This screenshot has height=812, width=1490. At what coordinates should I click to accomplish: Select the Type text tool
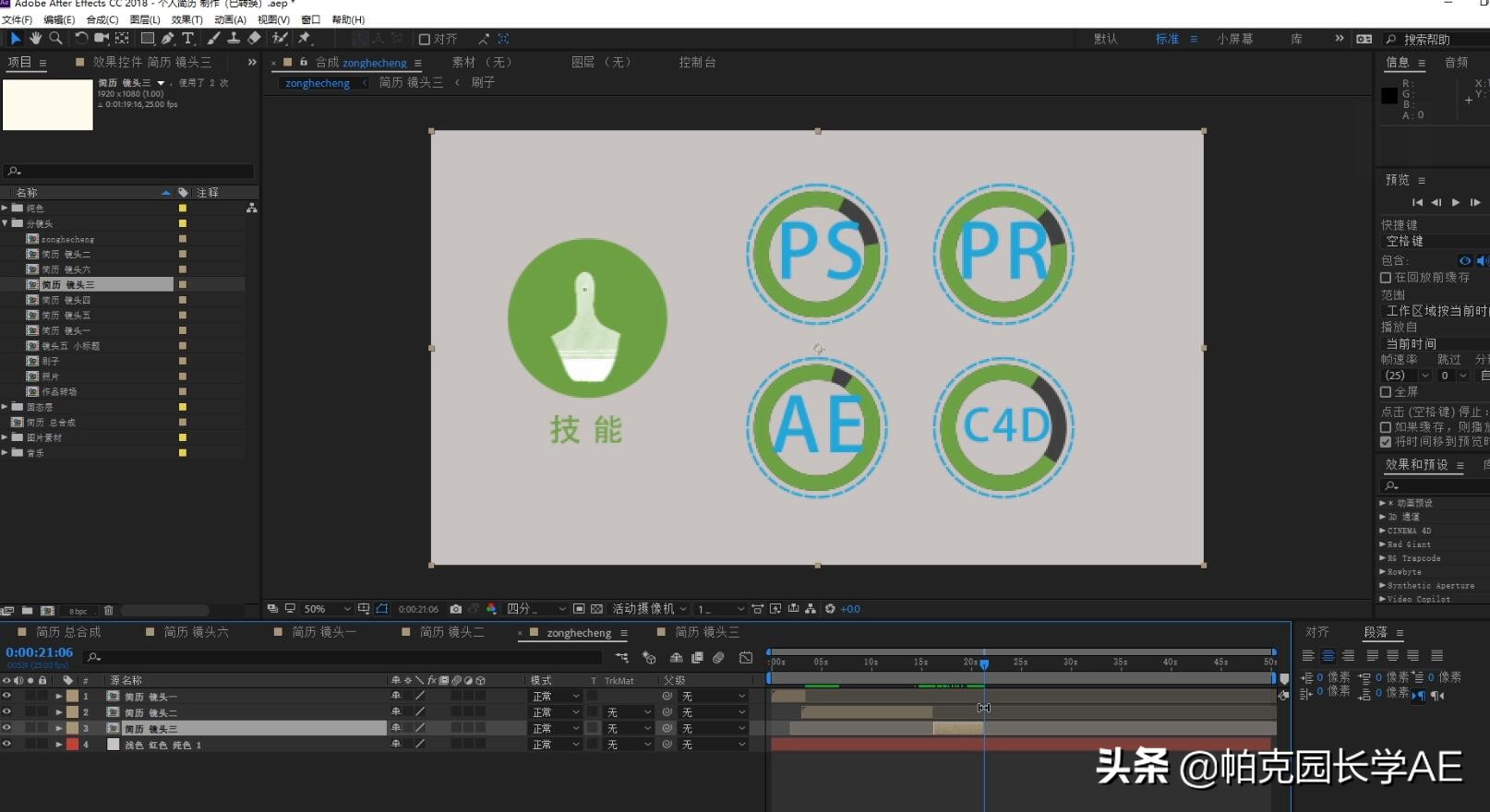pyautogui.click(x=187, y=39)
